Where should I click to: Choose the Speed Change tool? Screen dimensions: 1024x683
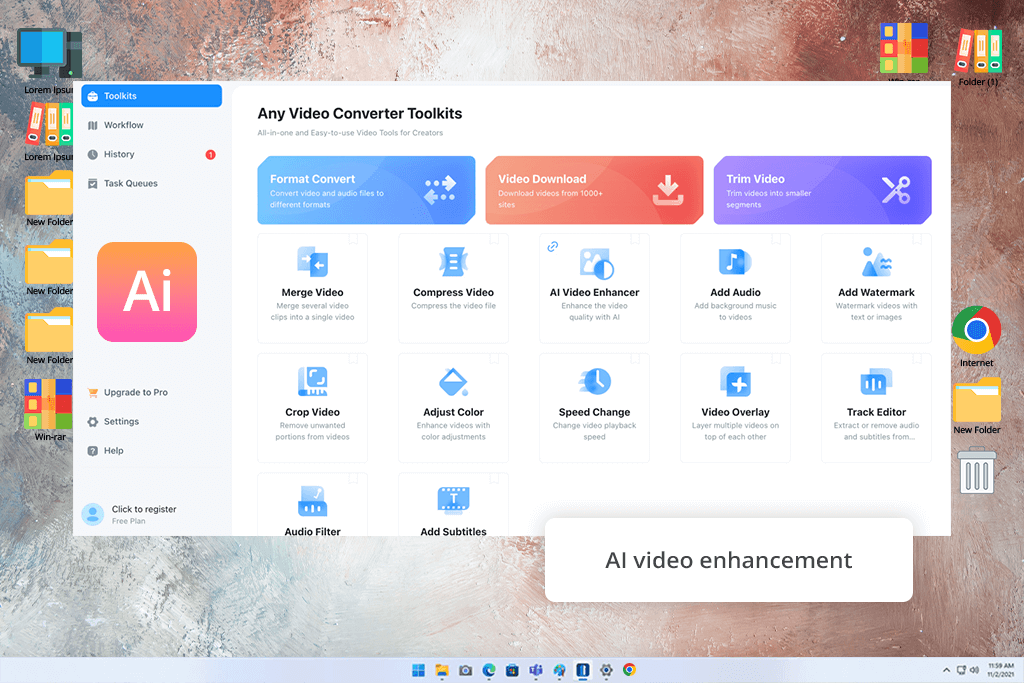(x=594, y=407)
